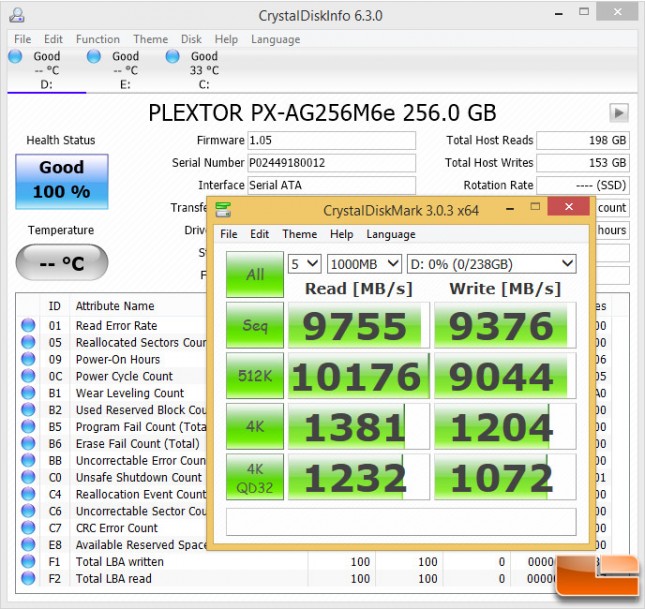Click Seq write result 9376
The image size is (645, 609).
tap(505, 325)
